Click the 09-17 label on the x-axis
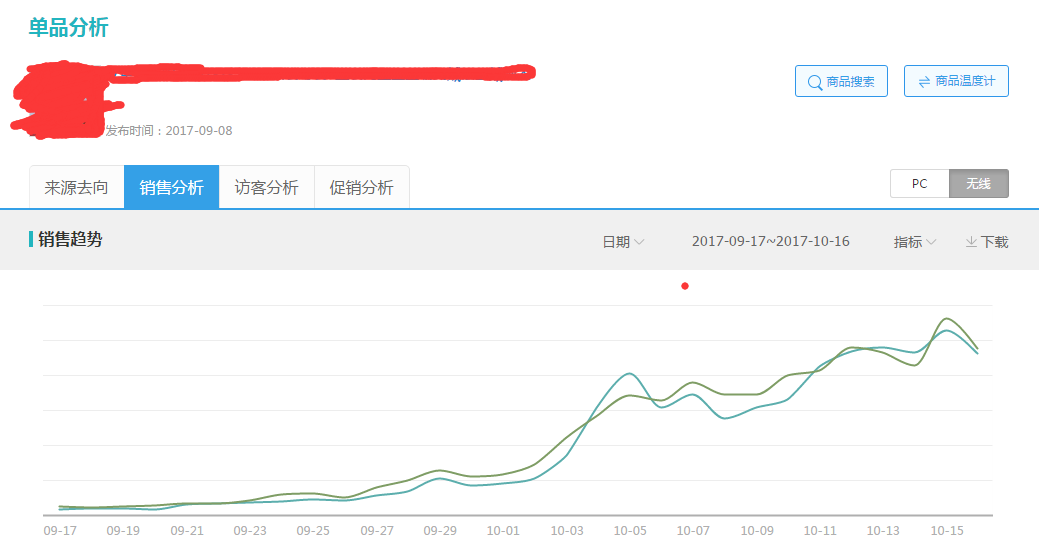Image resolution: width=1039 pixels, height=550 pixels. click(x=60, y=531)
